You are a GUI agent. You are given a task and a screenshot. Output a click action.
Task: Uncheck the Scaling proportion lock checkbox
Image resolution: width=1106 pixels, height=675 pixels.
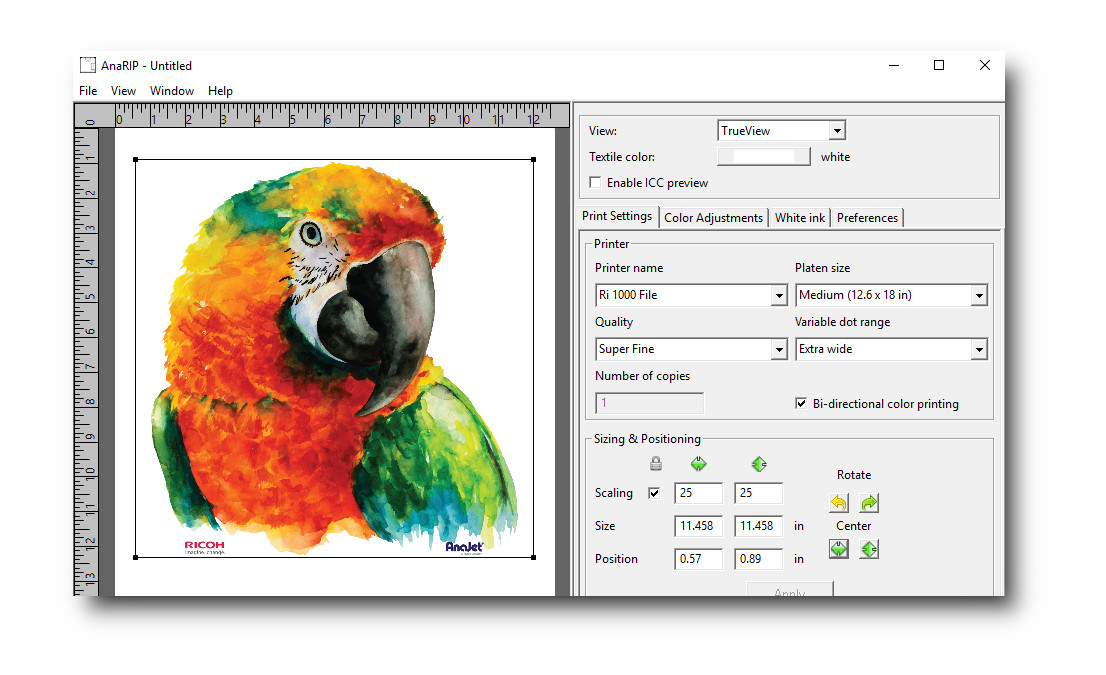[x=654, y=493]
